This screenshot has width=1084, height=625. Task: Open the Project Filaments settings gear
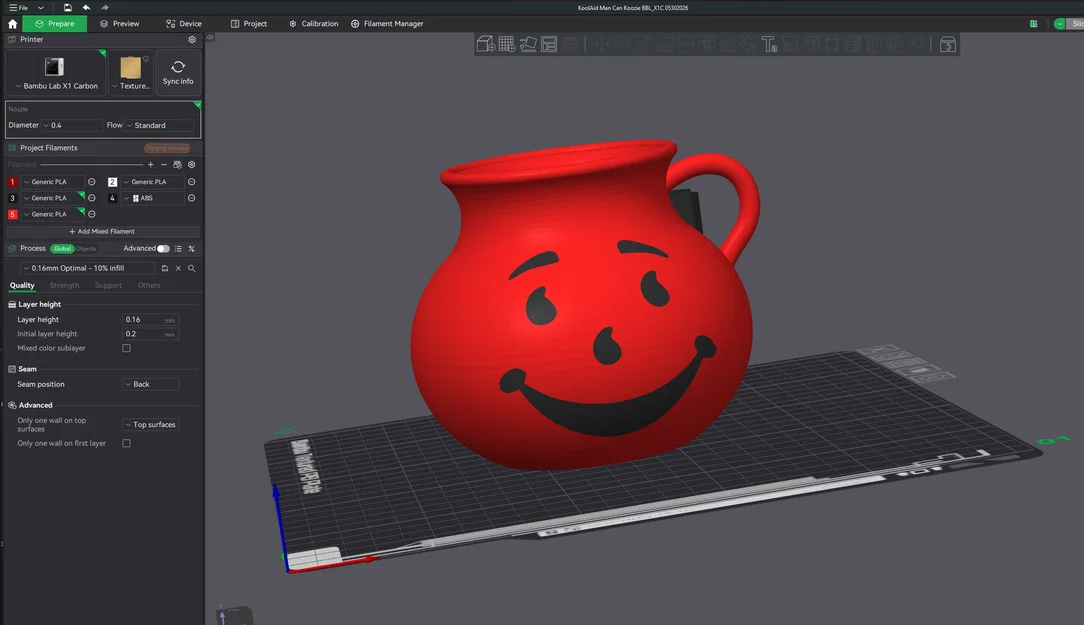point(191,165)
